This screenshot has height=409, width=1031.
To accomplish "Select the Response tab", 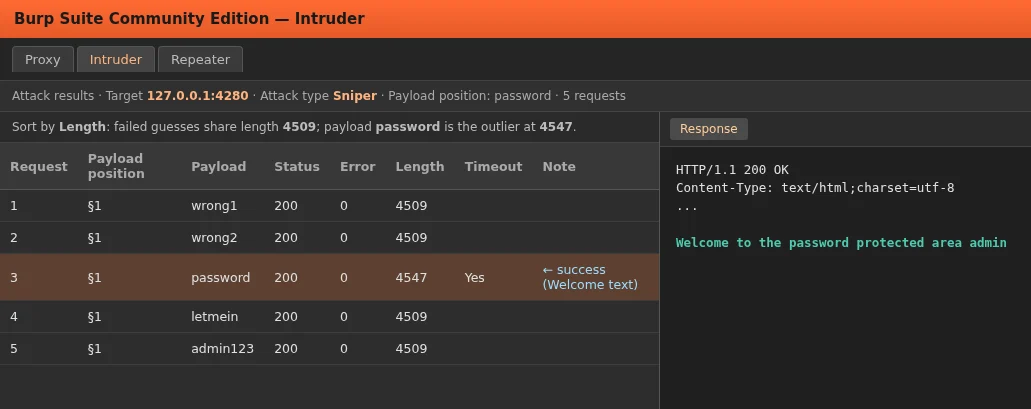I will [x=708, y=129].
